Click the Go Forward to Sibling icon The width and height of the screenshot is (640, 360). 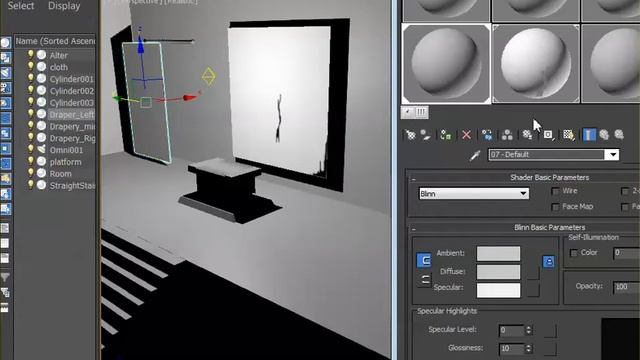tap(620, 135)
